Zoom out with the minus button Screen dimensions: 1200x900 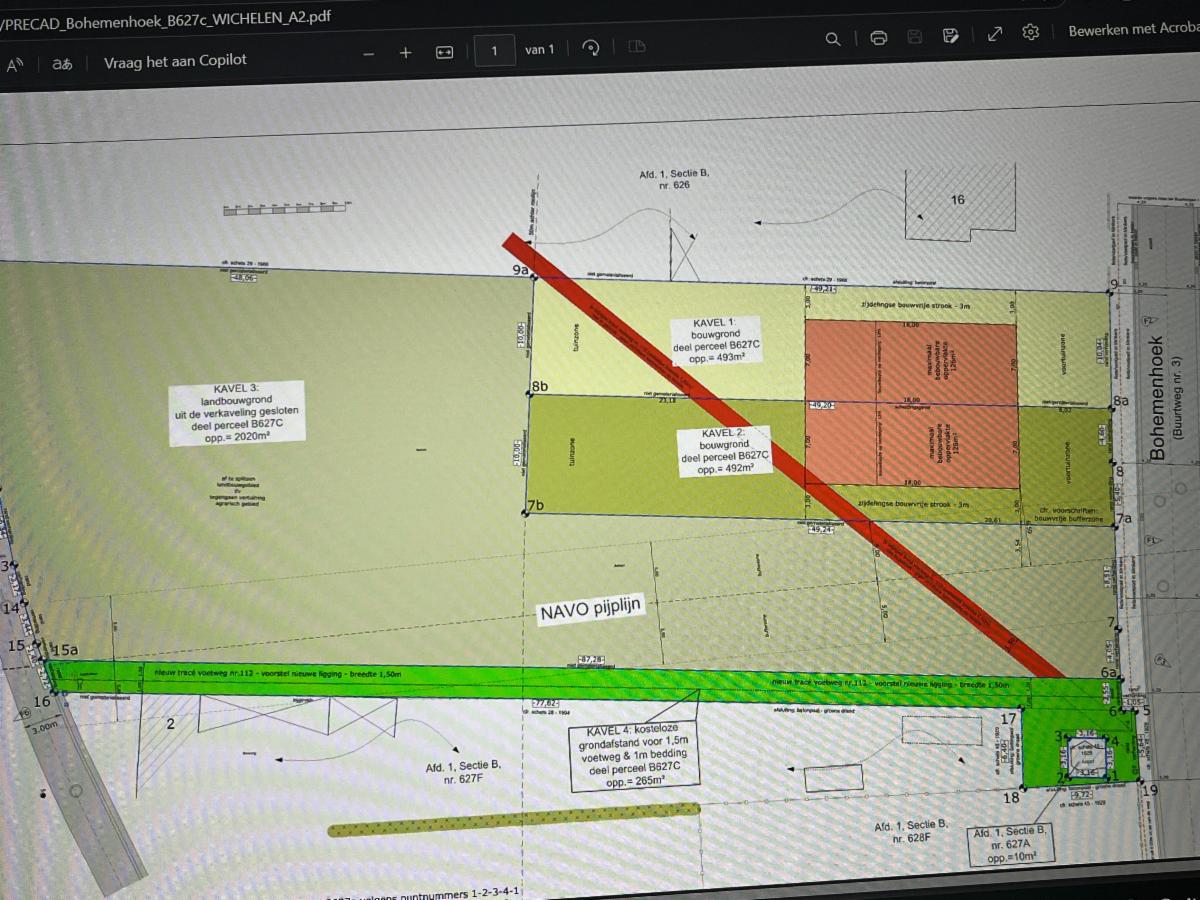(368, 53)
